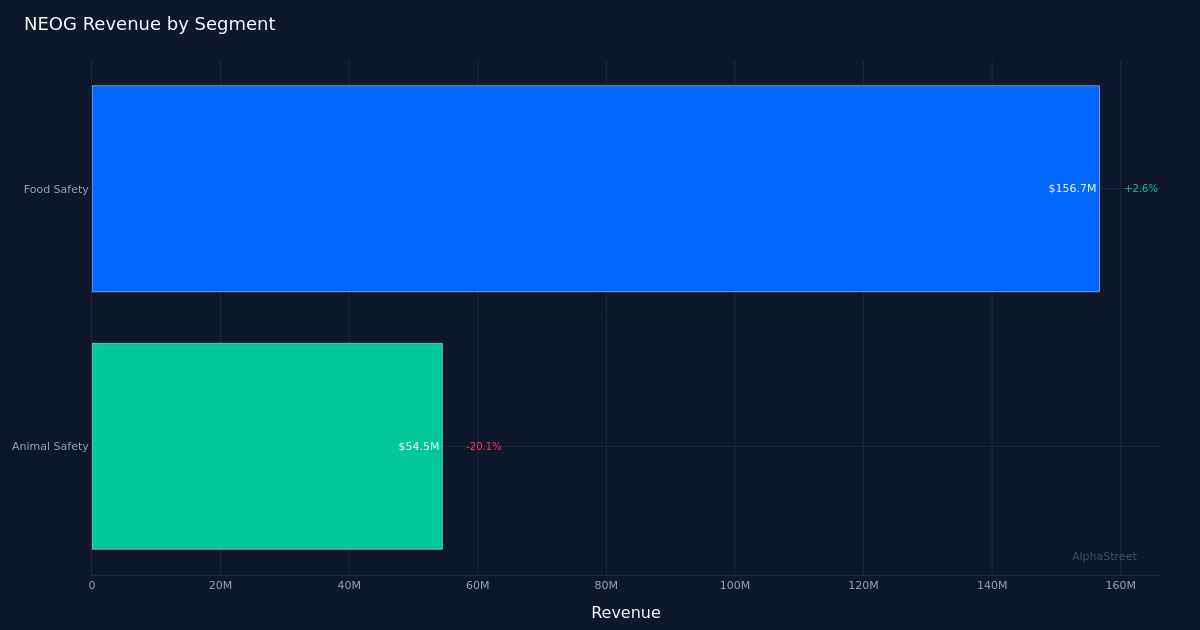Click the 100M axis tick label
The width and height of the screenshot is (1200, 630).
pos(735,585)
